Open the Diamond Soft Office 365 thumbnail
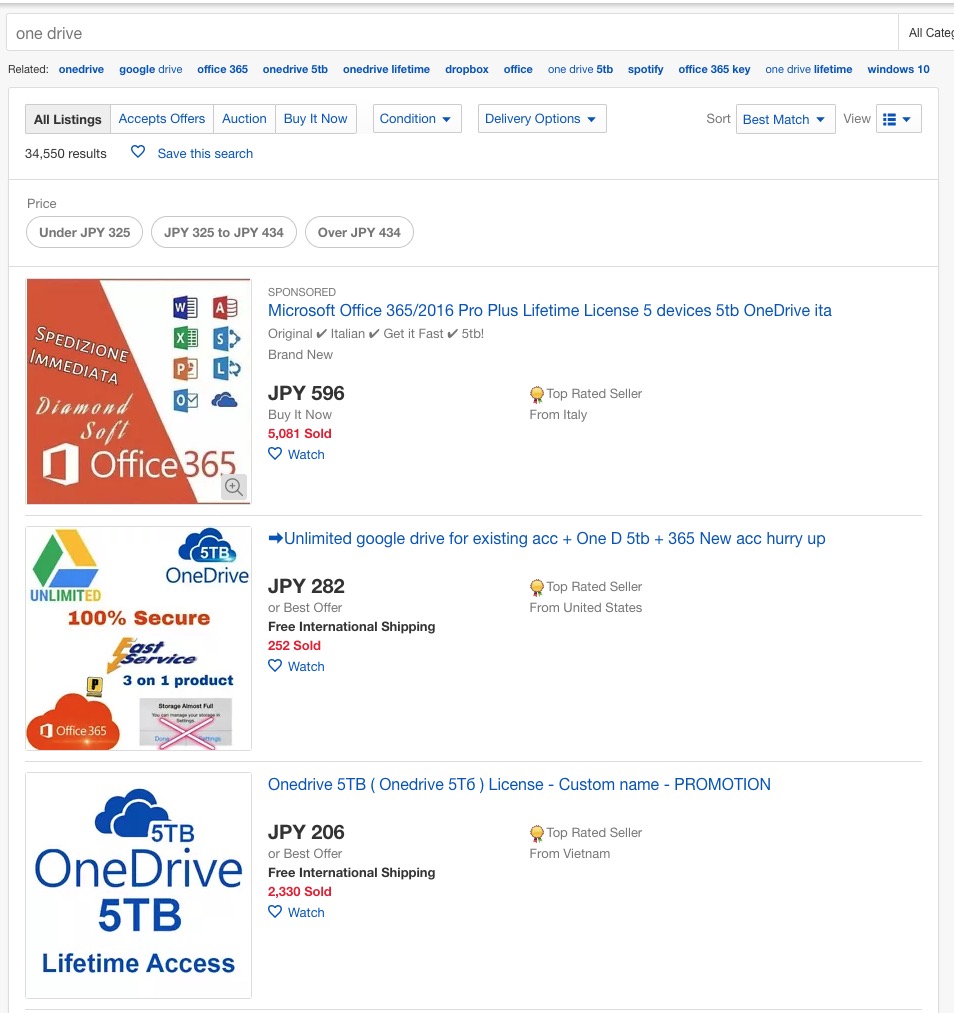 (x=138, y=392)
